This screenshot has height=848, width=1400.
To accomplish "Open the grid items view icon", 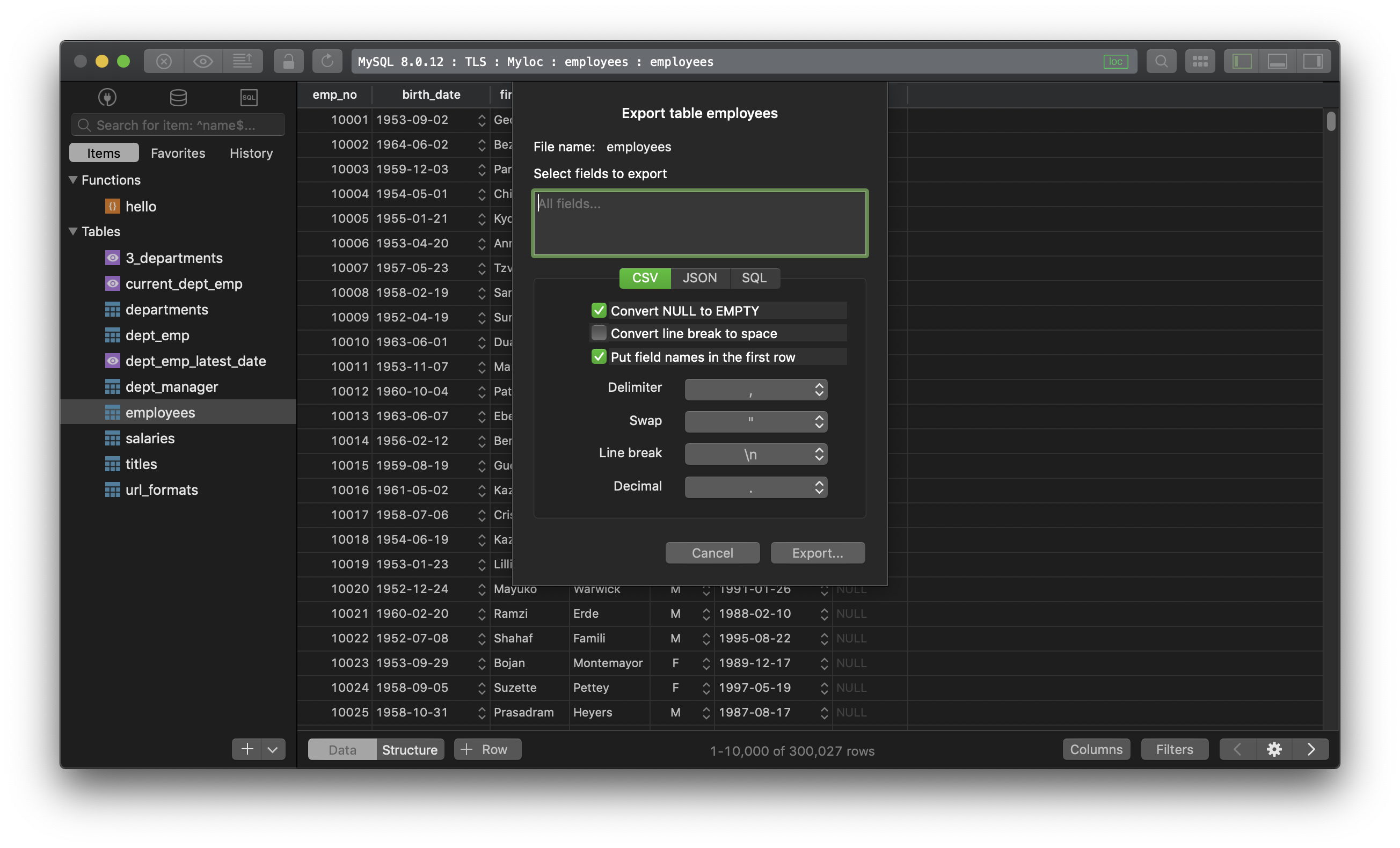I will [x=1200, y=61].
